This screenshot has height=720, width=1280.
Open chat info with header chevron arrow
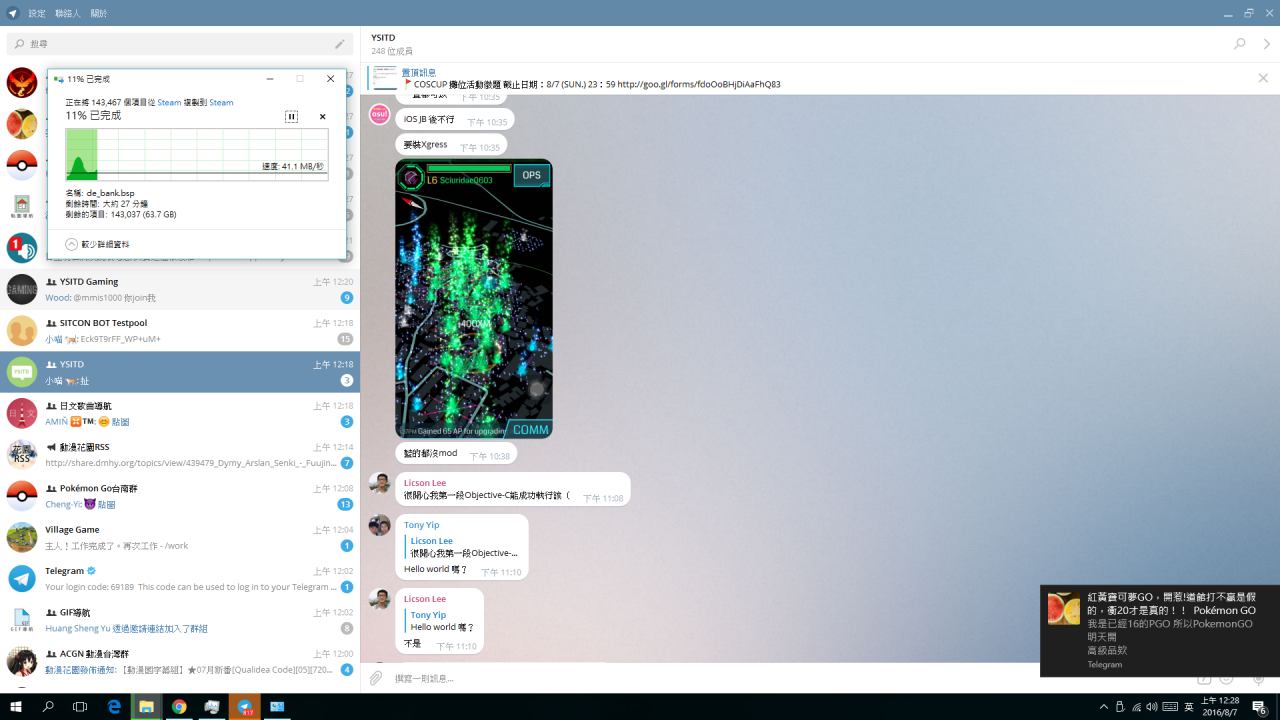coord(1267,44)
